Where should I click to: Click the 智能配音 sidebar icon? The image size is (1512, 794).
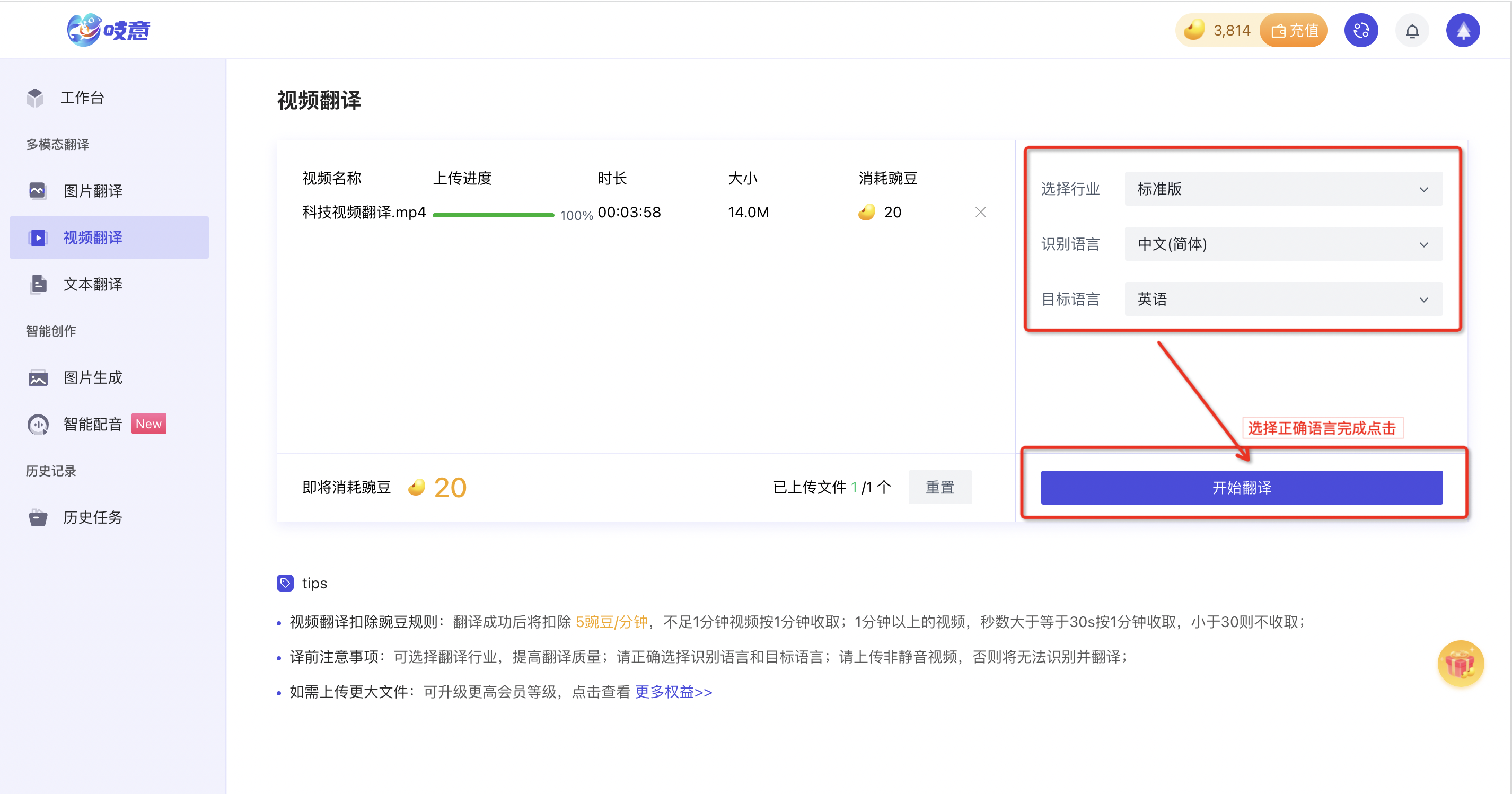[x=38, y=424]
